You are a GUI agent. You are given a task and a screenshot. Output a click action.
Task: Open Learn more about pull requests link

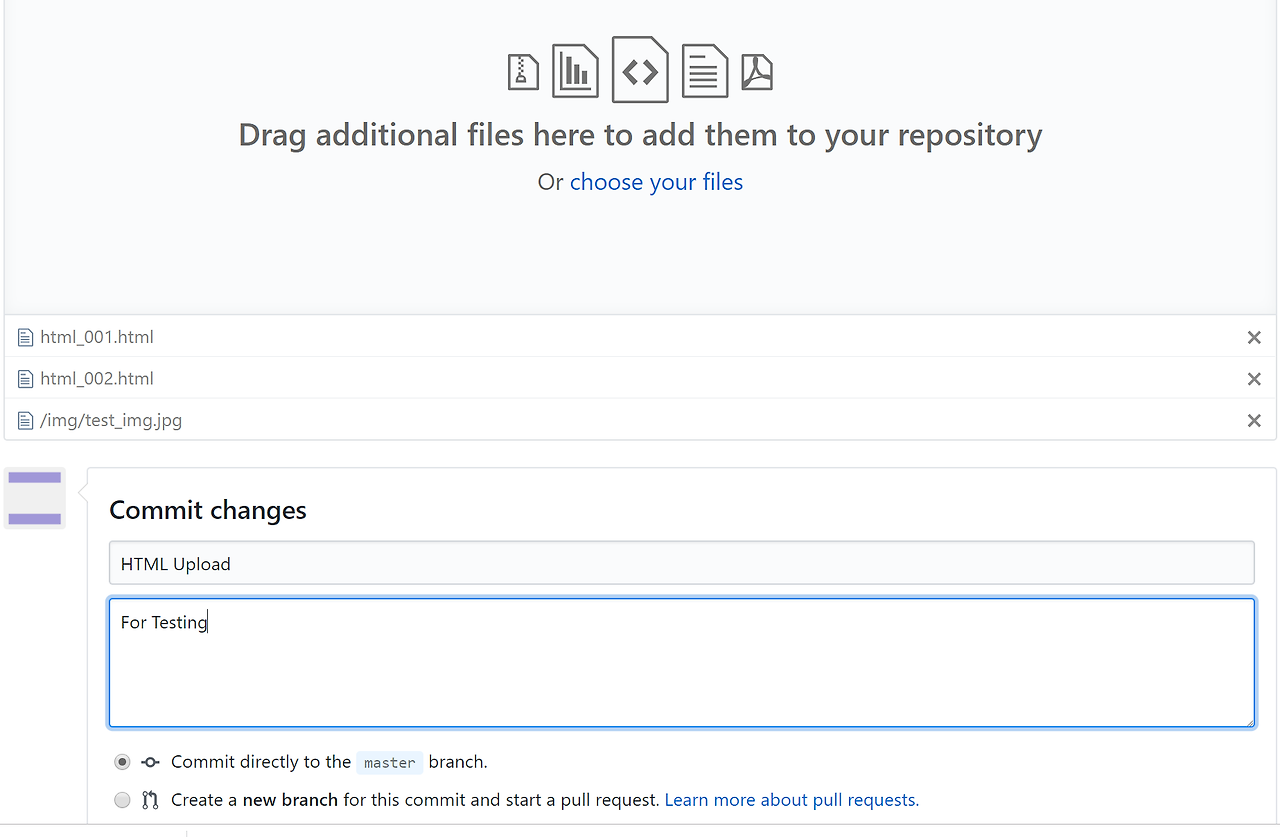pyautogui.click(x=791, y=800)
